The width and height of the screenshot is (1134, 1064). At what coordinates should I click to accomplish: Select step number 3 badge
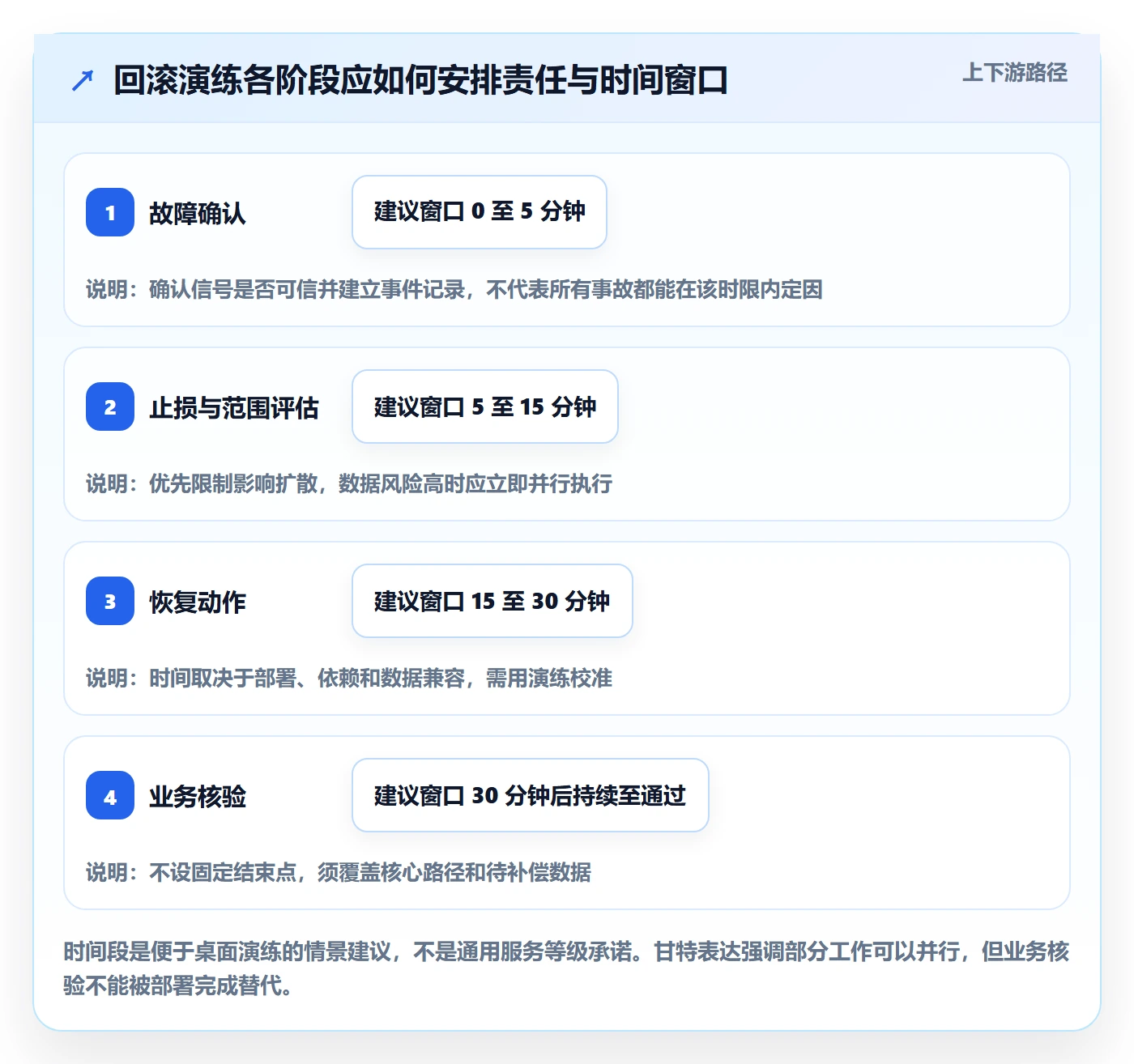pos(110,601)
